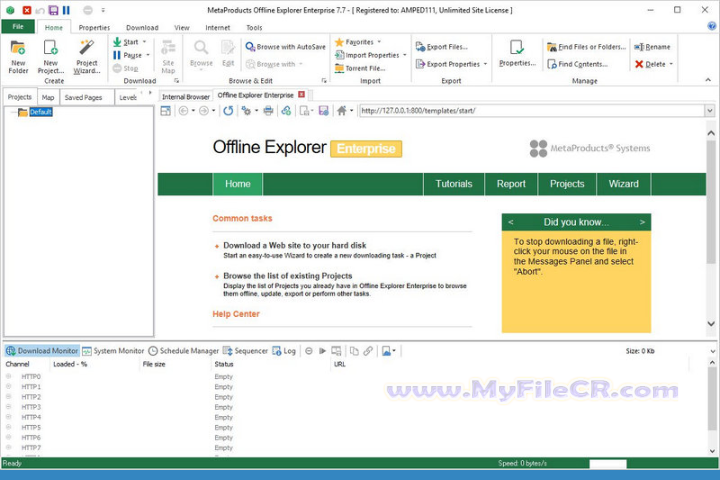The width and height of the screenshot is (720, 480).
Task: Click the Status column header
Action: click(224, 364)
